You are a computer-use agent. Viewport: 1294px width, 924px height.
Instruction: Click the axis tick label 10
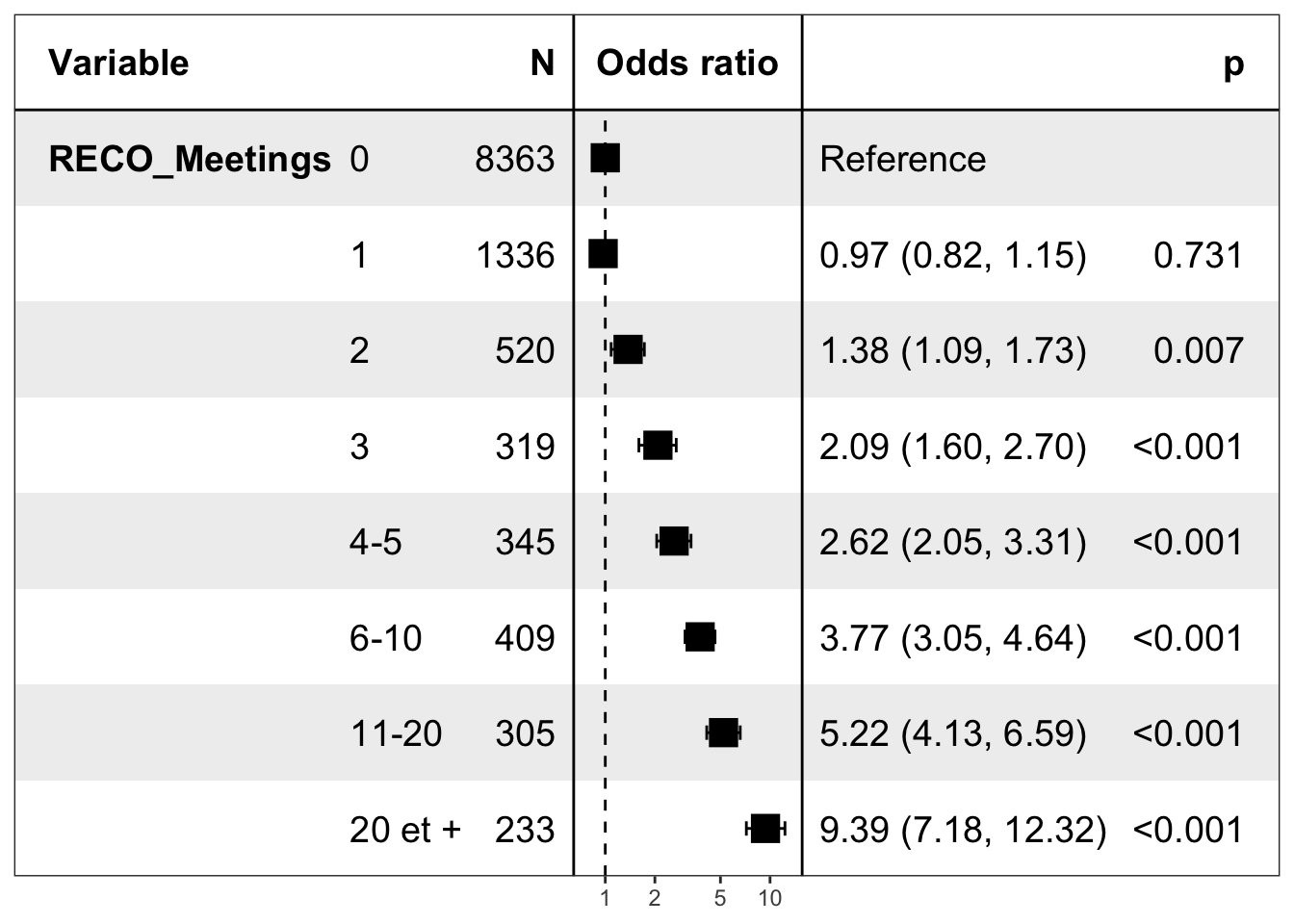click(x=770, y=900)
